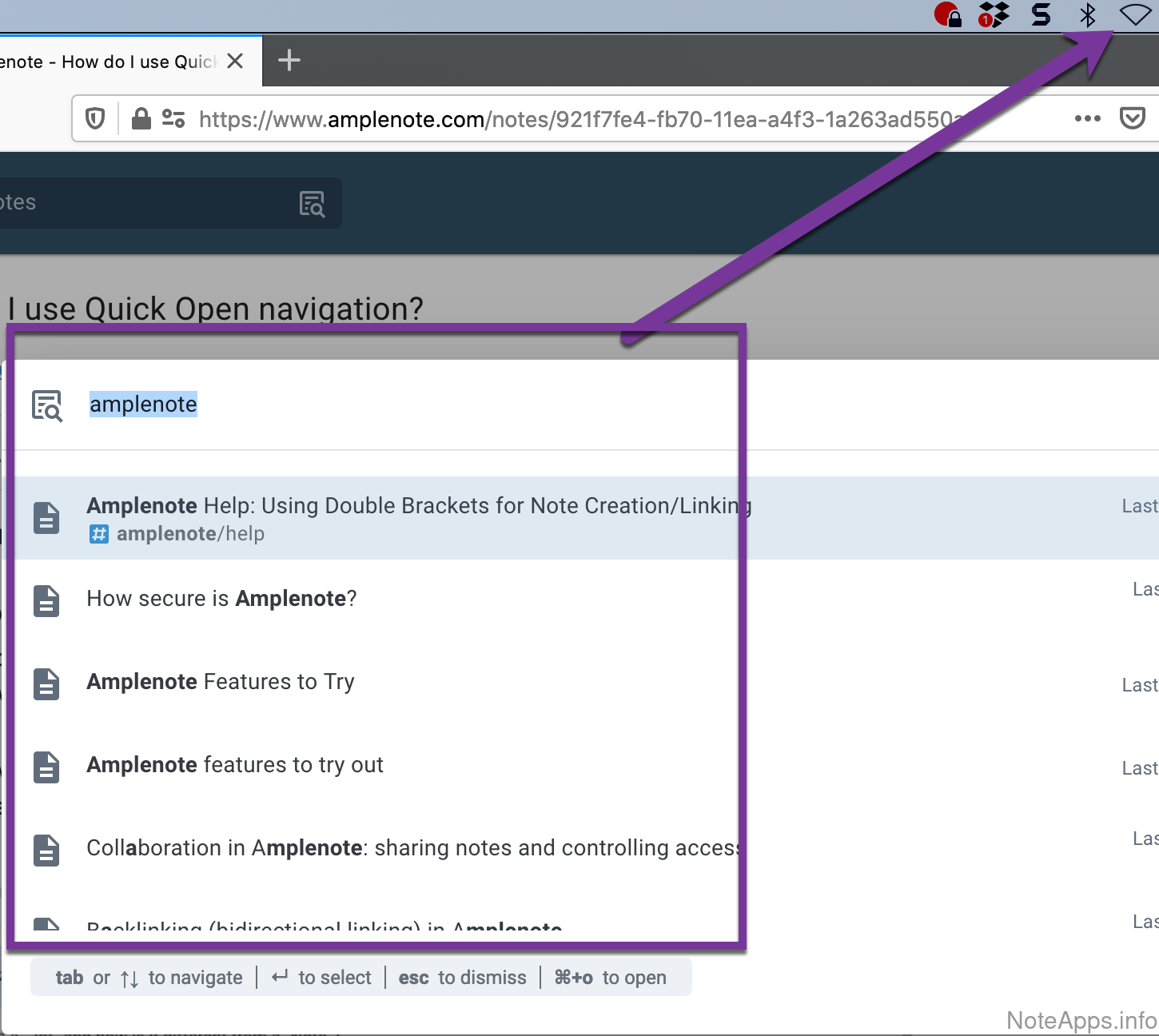Image resolution: width=1159 pixels, height=1036 pixels.
Task: Click the red lock menu bar icon
Action: coord(948,14)
